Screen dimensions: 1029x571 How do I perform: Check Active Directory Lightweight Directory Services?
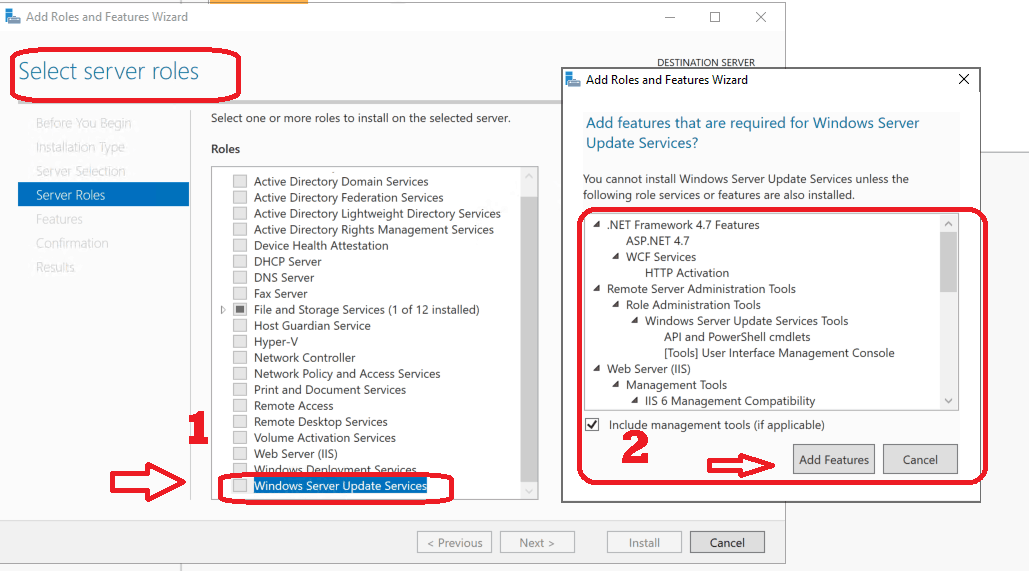pyautogui.click(x=240, y=213)
